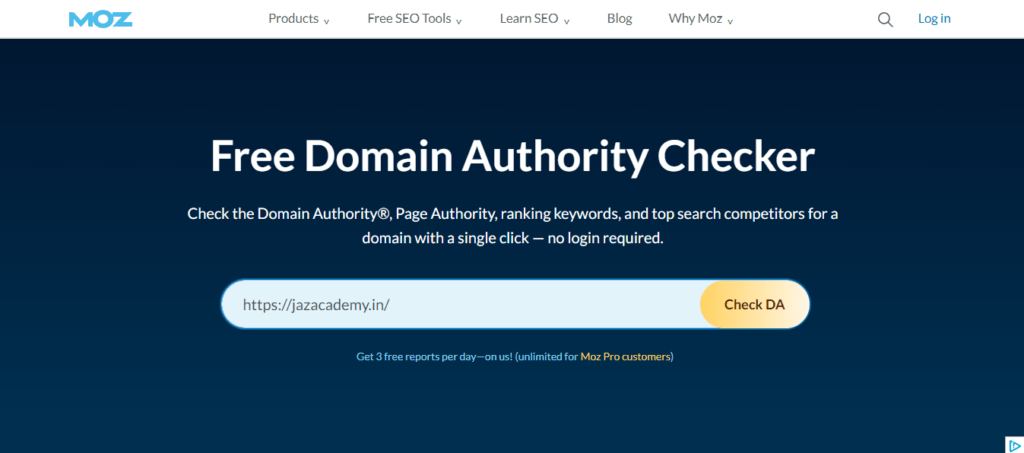Click the Log in link
This screenshot has width=1024, height=453.
934,19
